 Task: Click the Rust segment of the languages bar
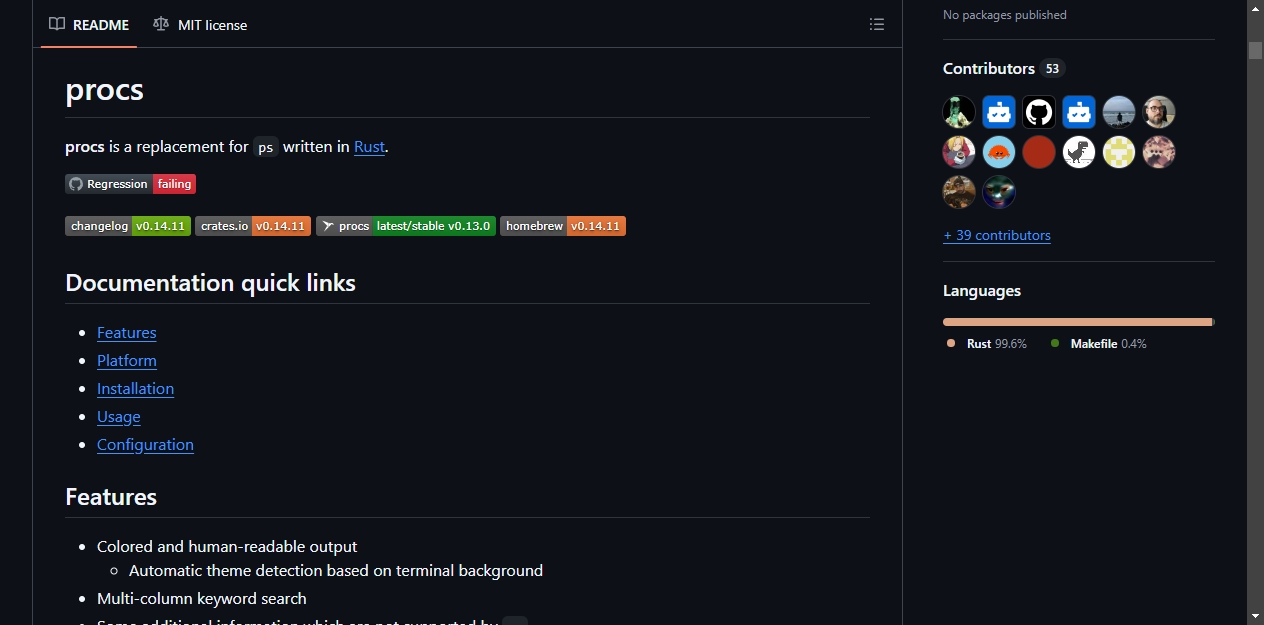pyautogui.click(x=1077, y=322)
